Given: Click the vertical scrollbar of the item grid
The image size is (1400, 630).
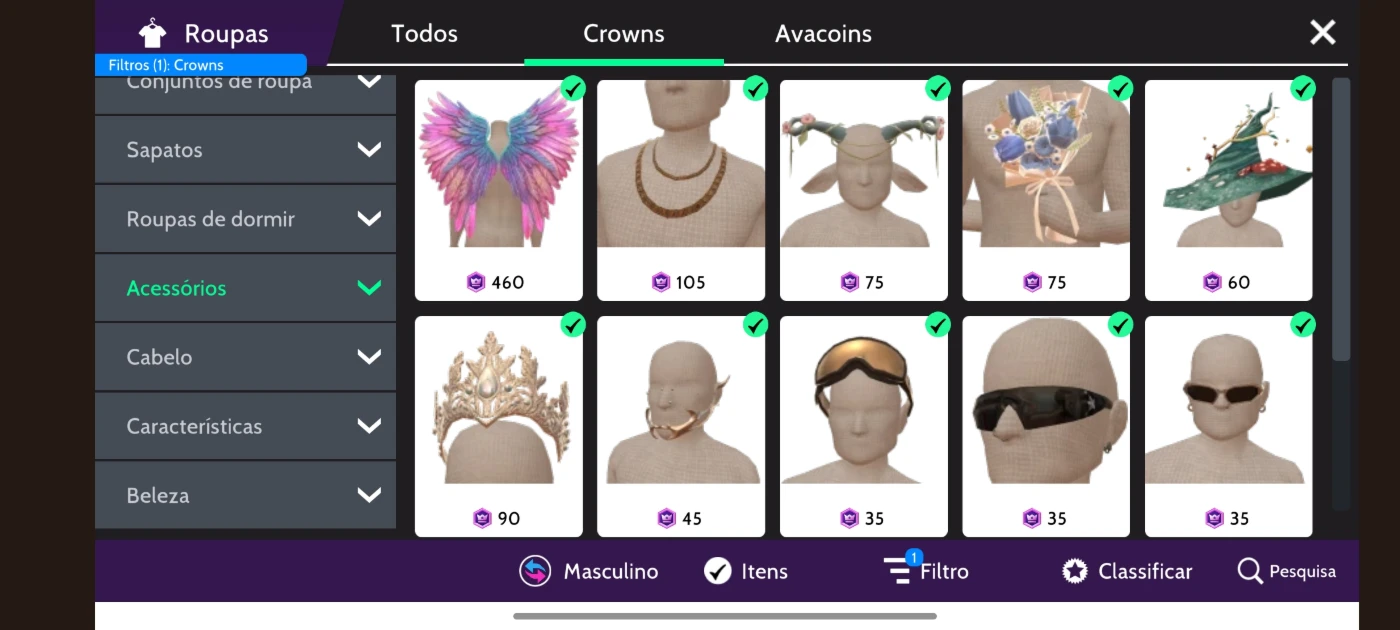Looking at the screenshot, I should click(1341, 220).
